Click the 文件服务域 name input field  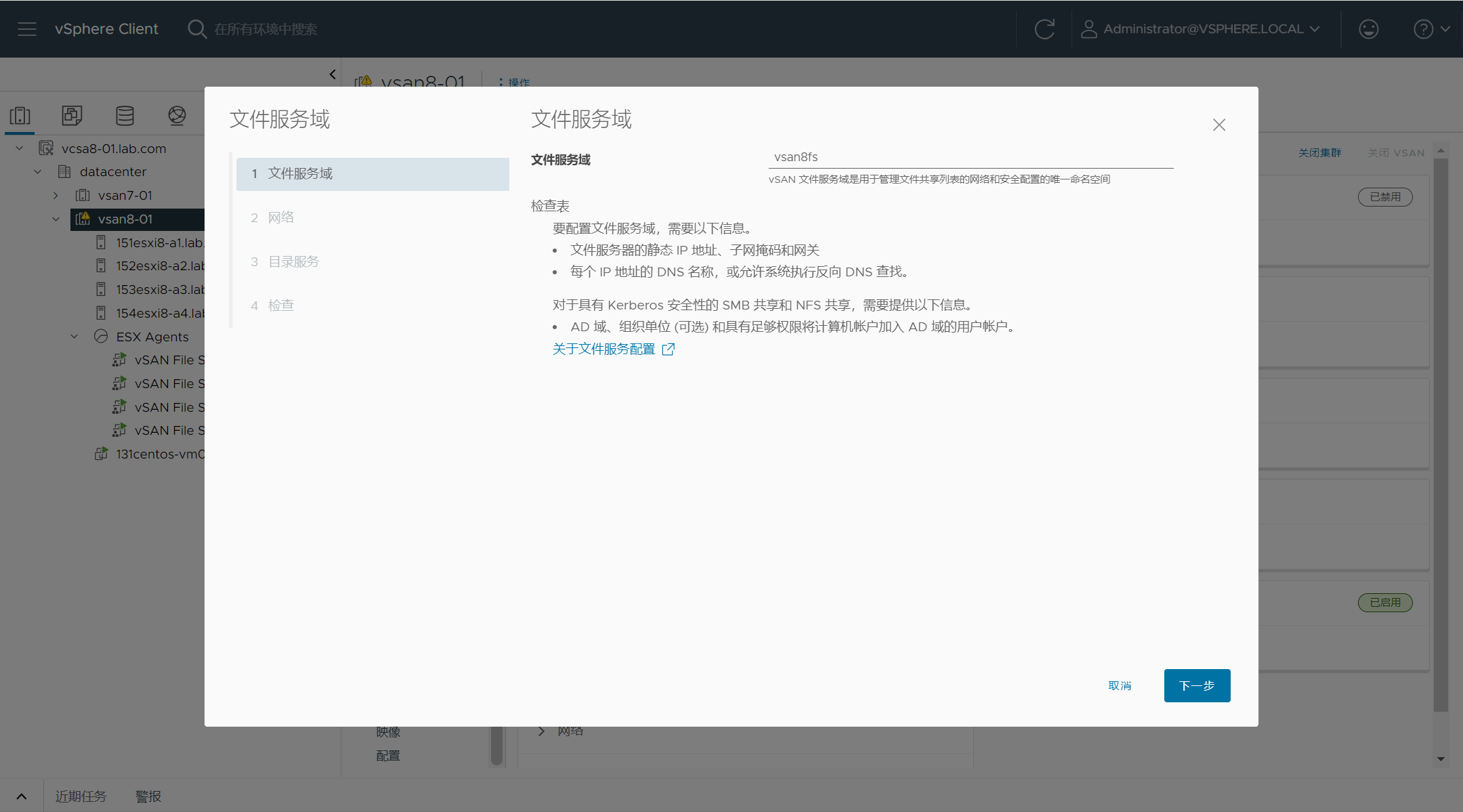coord(971,157)
